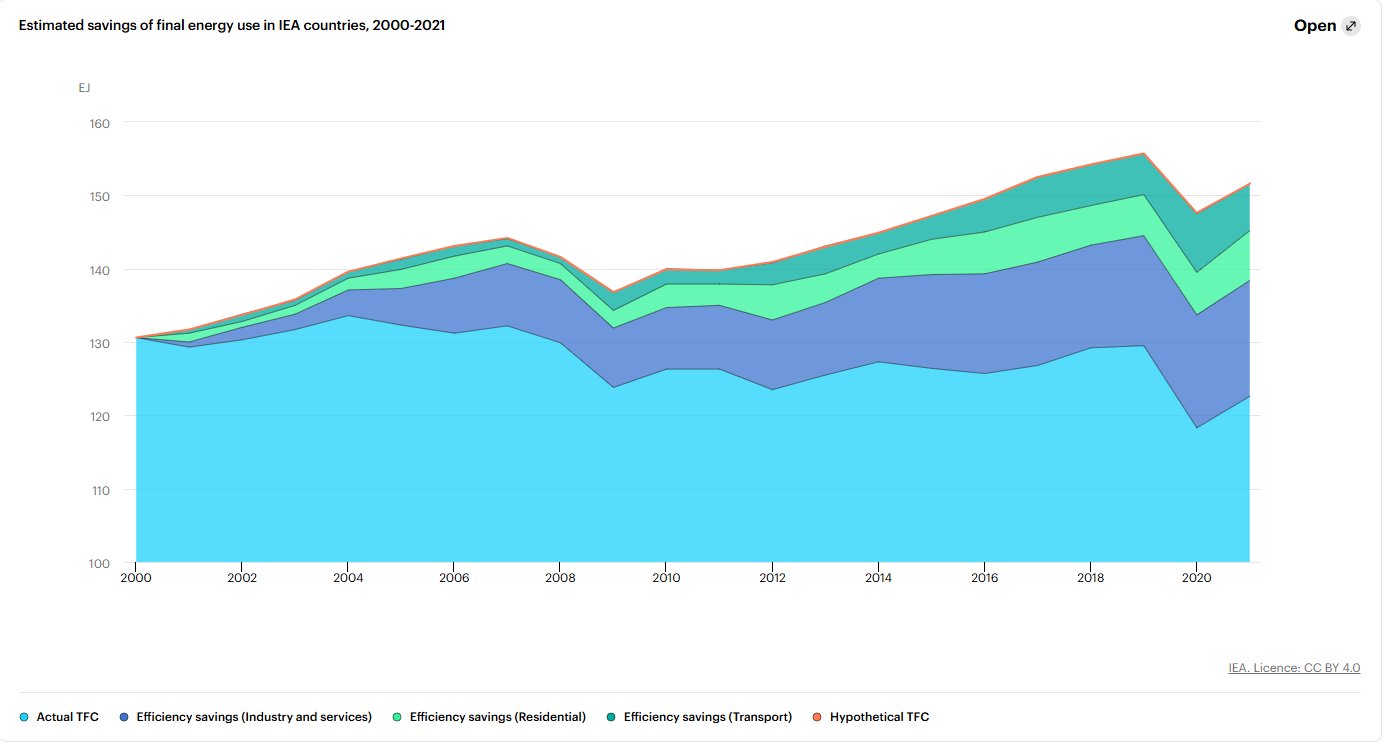Toggle the Efficiency savings (Residential) label
The image size is (1391, 744).
click(498, 717)
